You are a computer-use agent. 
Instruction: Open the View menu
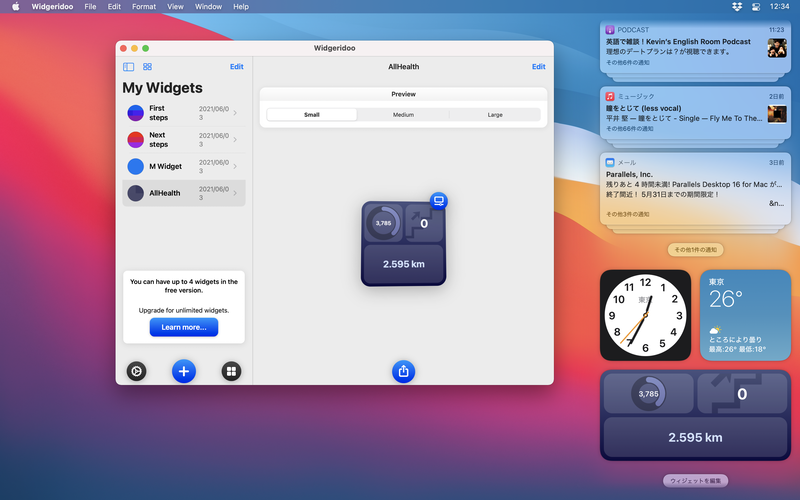pyautogui.click(x=175, y=7)
